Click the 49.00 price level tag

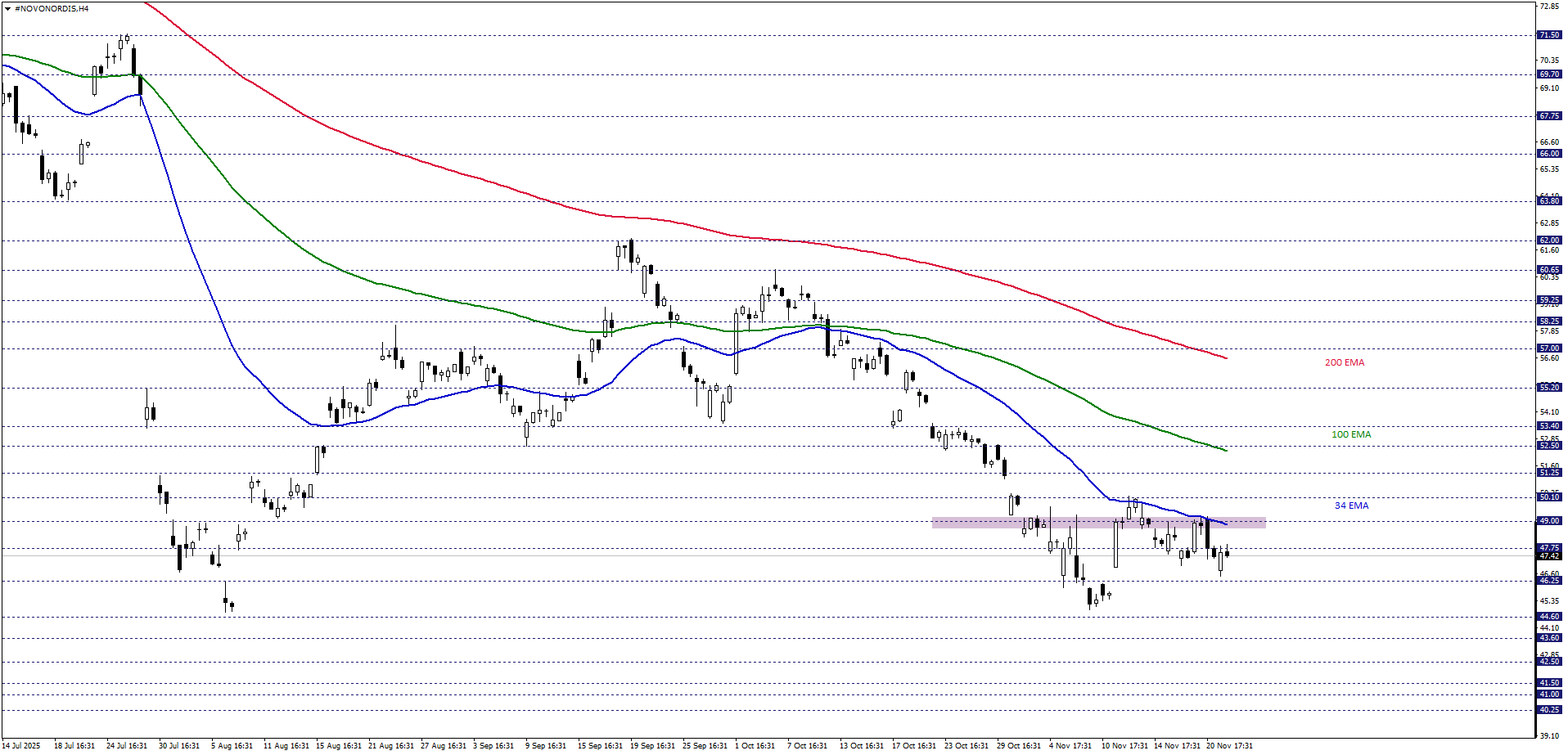coord(1548,521)
